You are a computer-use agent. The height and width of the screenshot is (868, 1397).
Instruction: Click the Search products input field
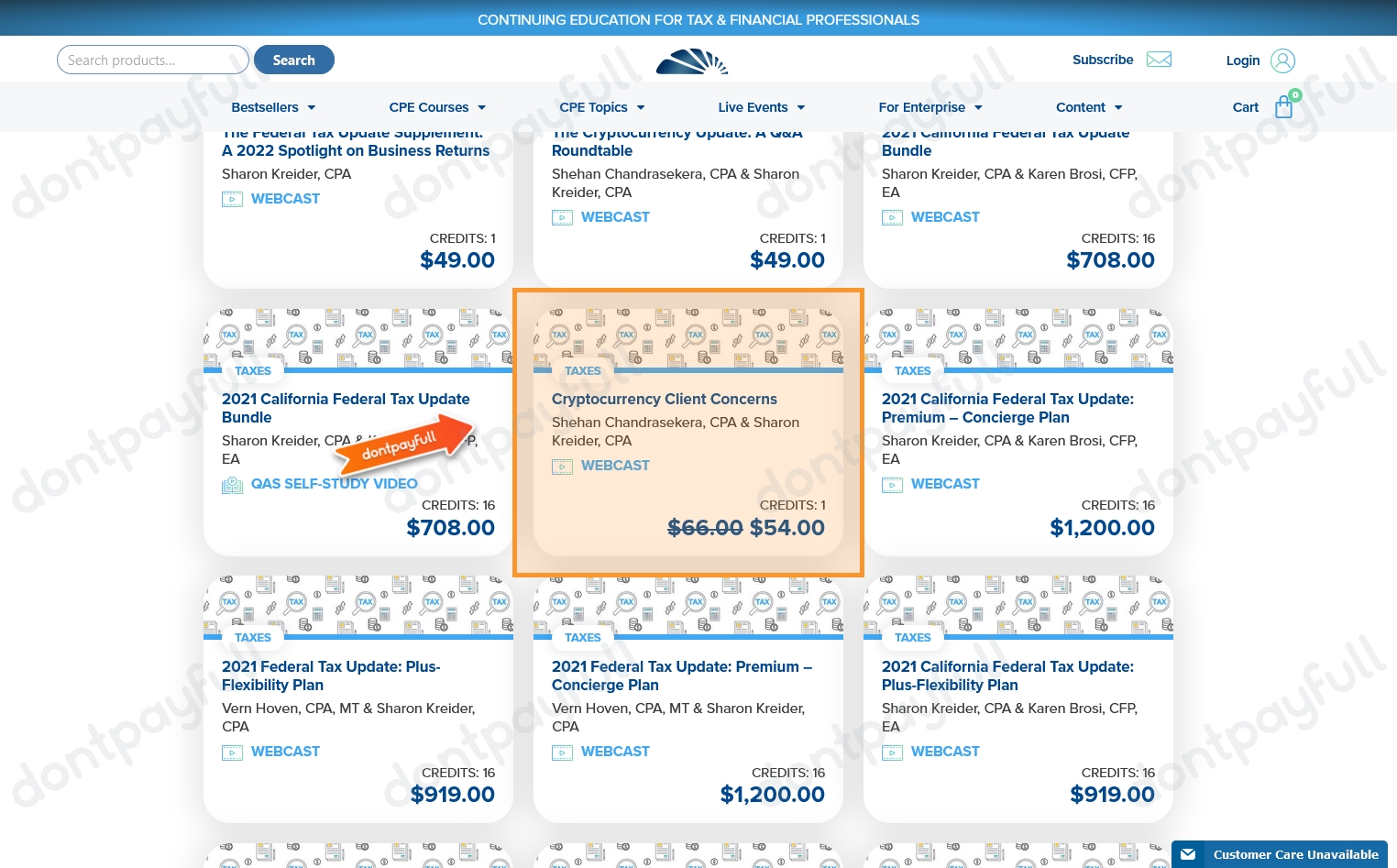(x=152, y=60)
